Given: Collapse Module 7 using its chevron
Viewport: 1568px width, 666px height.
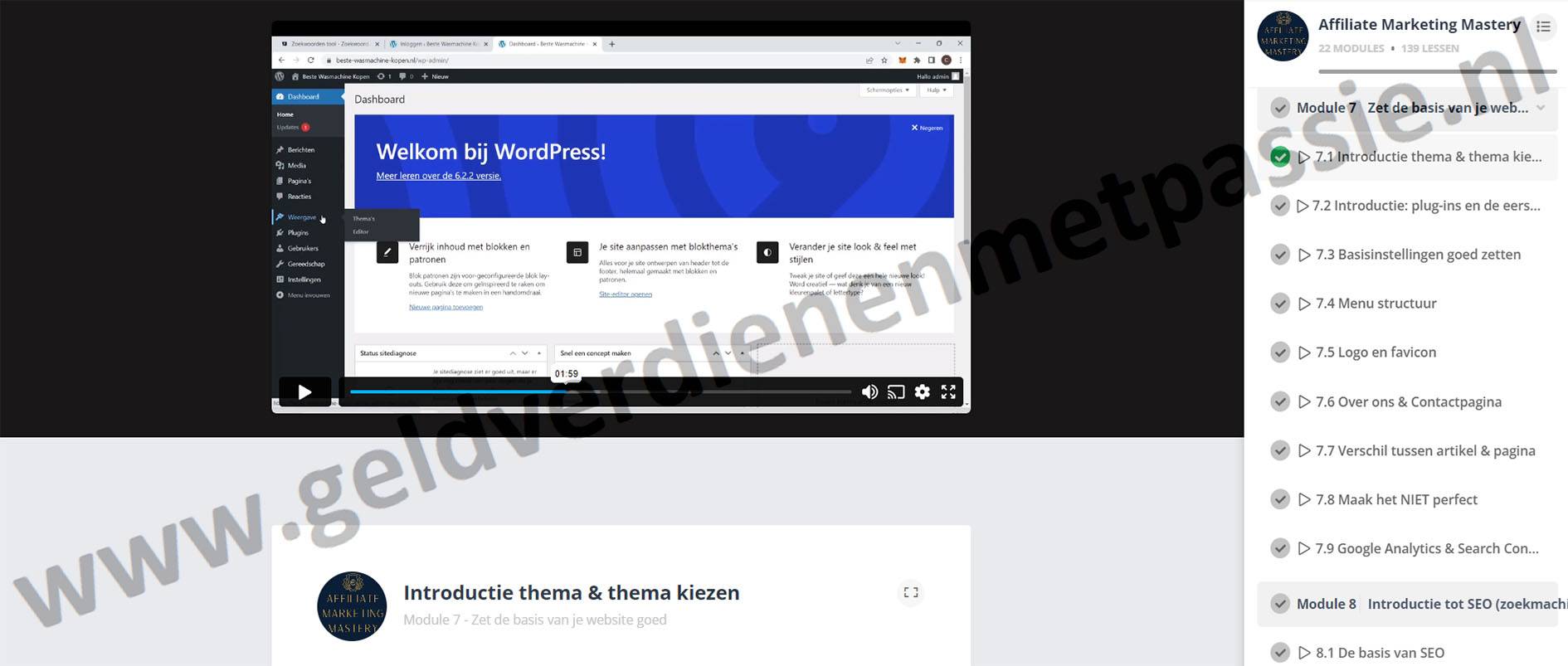Looking at the screenshot, I should (x=1541, y=108).
